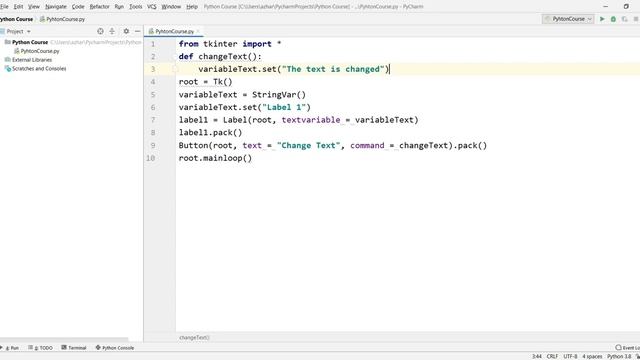This screenshot has width=640, height=360.
Task: Click 'def changeText():' on line 2
Action: pyautogui.click(x=220, y=56)
